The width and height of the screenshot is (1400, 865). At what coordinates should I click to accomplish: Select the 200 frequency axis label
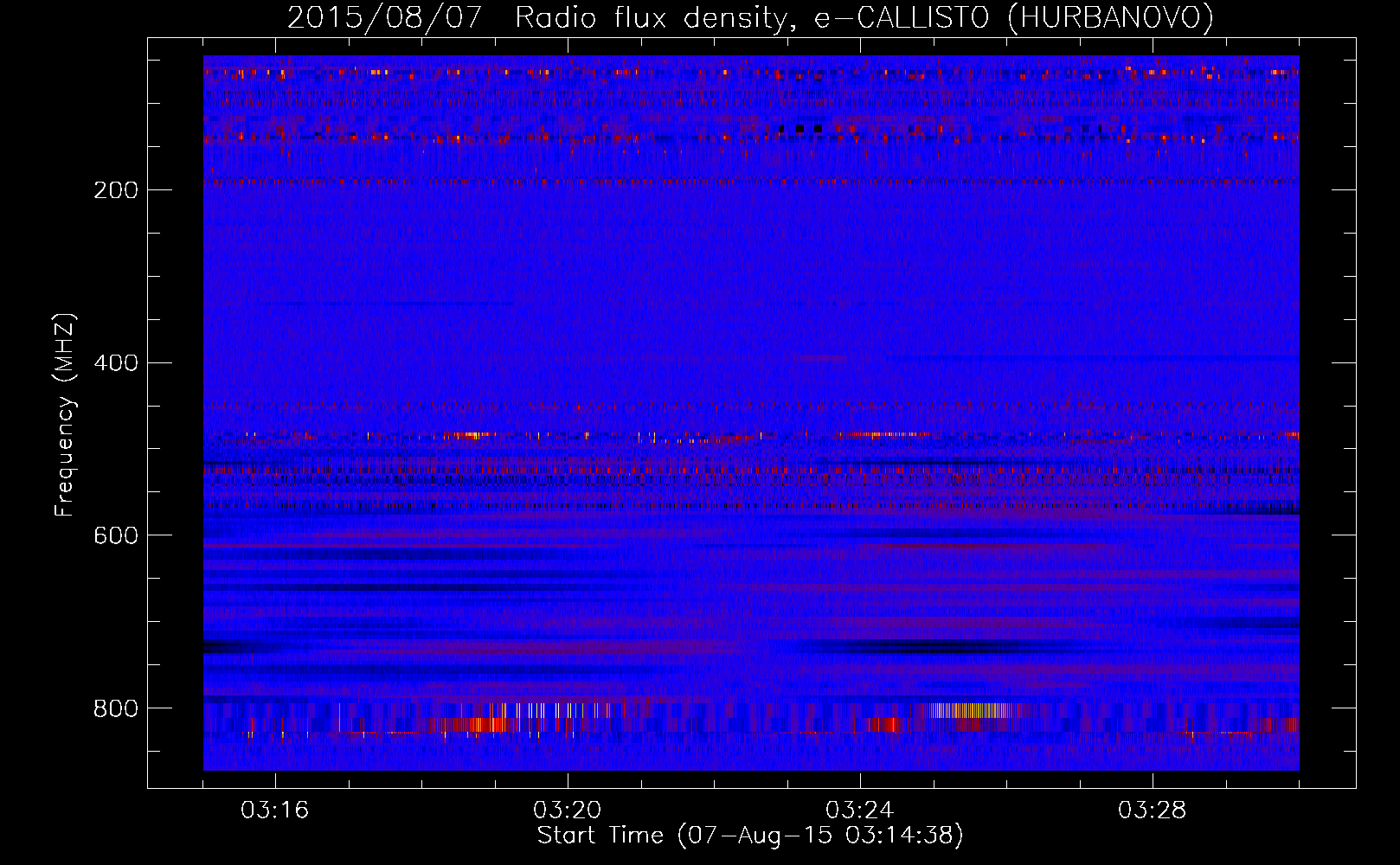[x=116, y=190]
